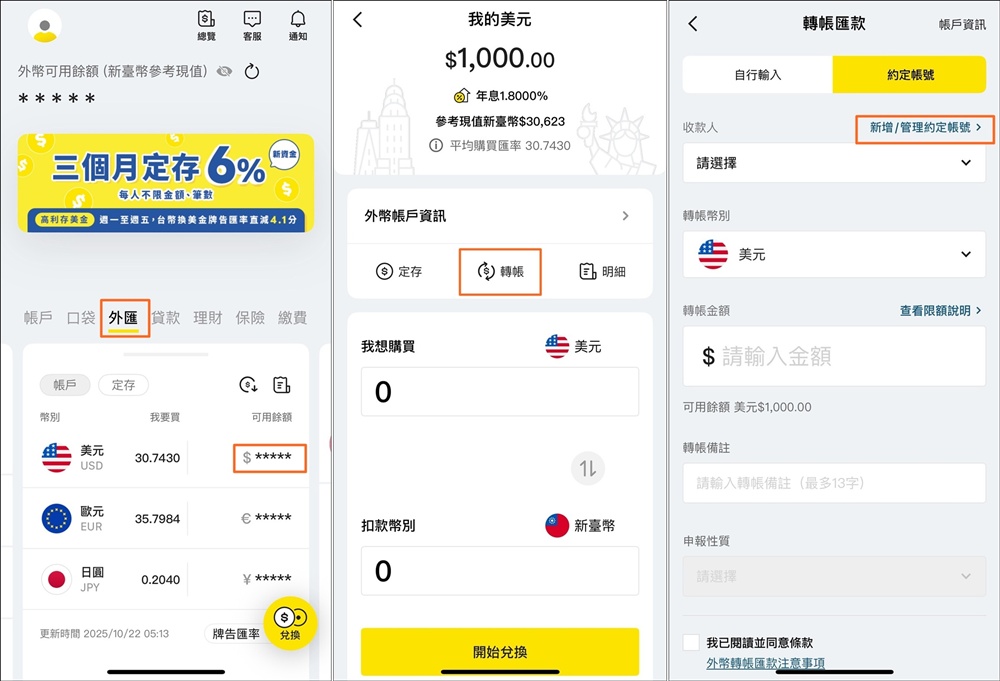This screenshot has width=1000, height=681.
Task: Check 我已閱讀並同意條款 checkbox
Action: point(691,642)
